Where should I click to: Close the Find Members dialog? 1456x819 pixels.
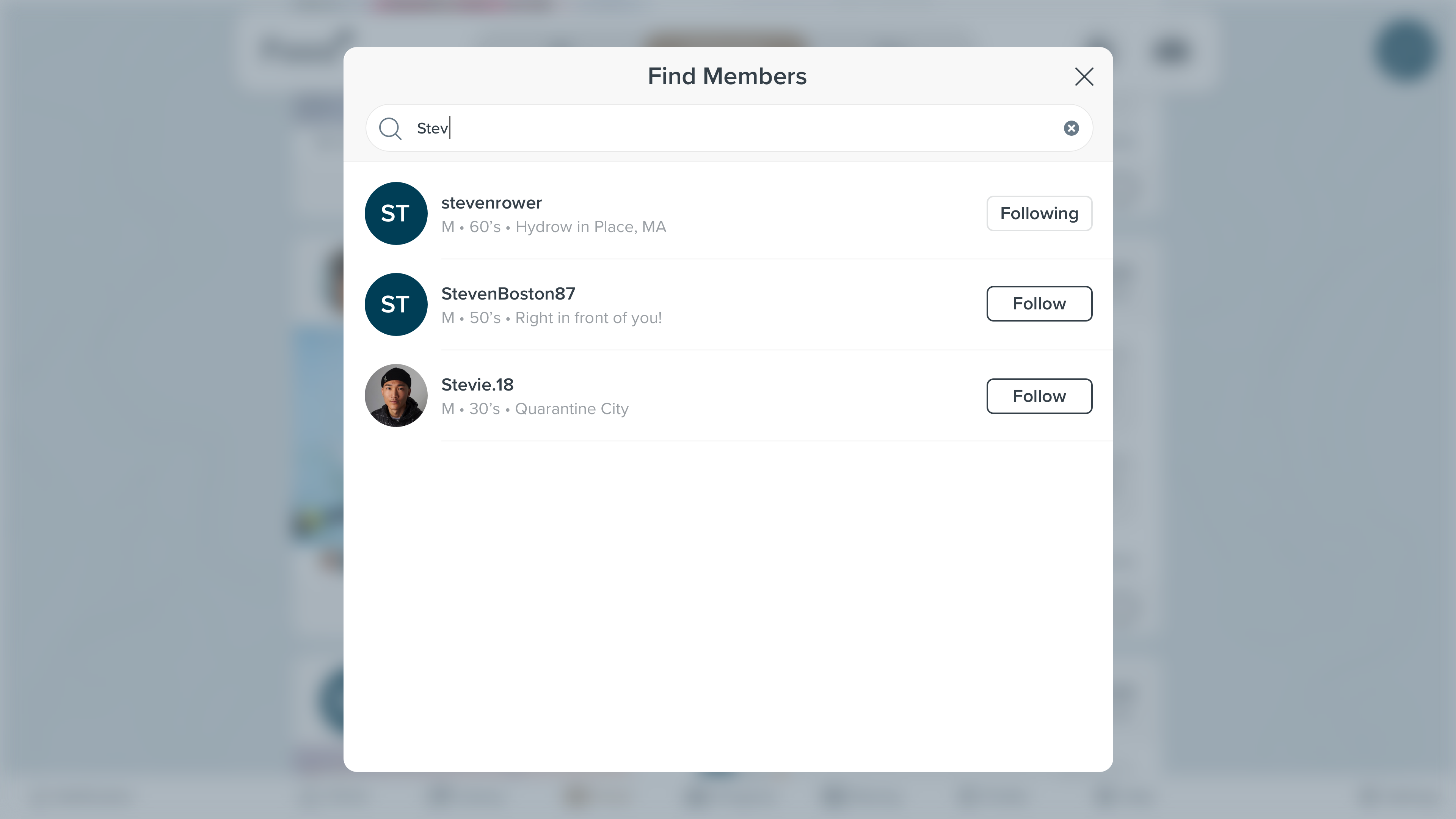point(1084,76)
